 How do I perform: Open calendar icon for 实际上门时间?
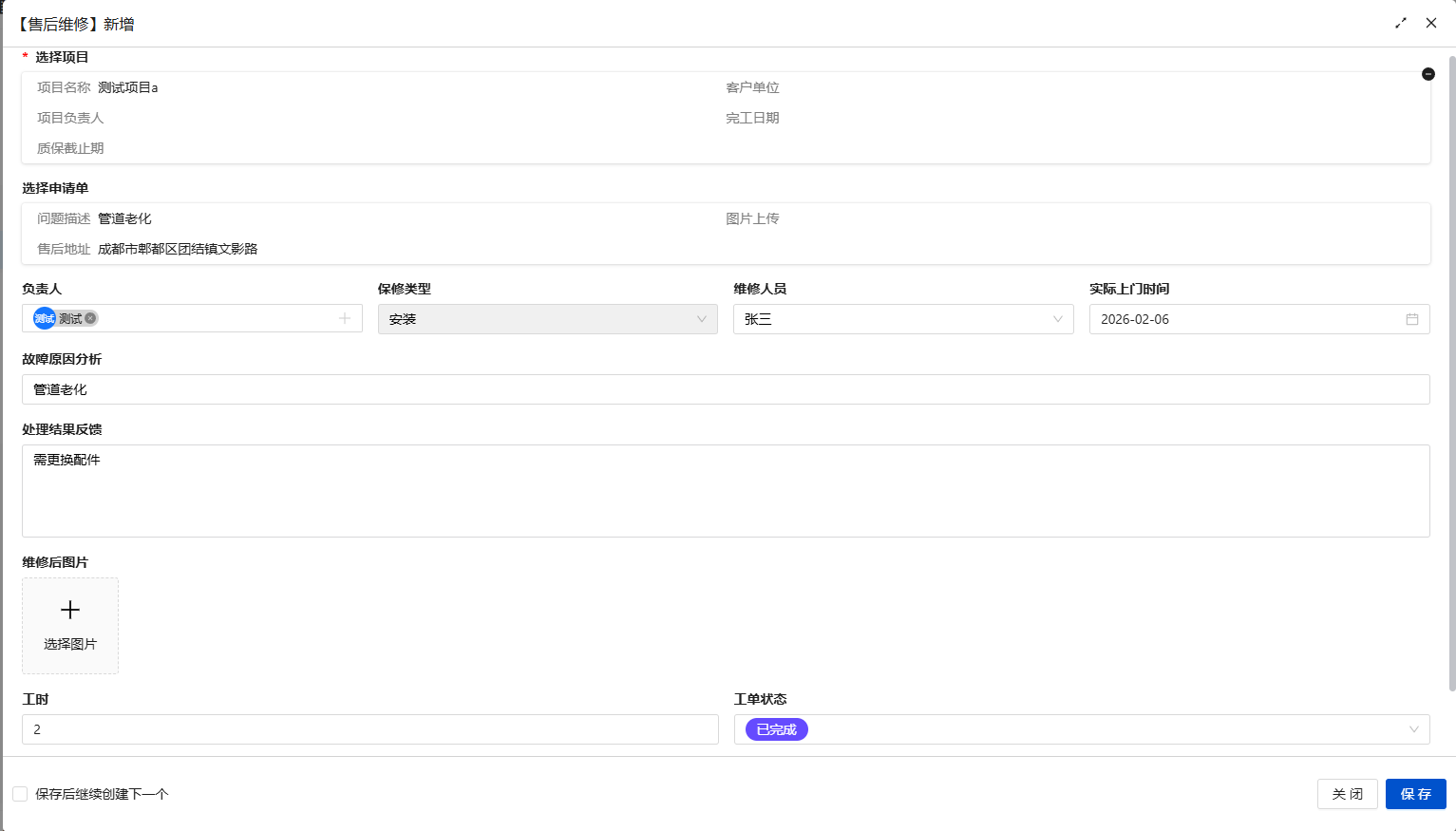(x=1412, y=319)
